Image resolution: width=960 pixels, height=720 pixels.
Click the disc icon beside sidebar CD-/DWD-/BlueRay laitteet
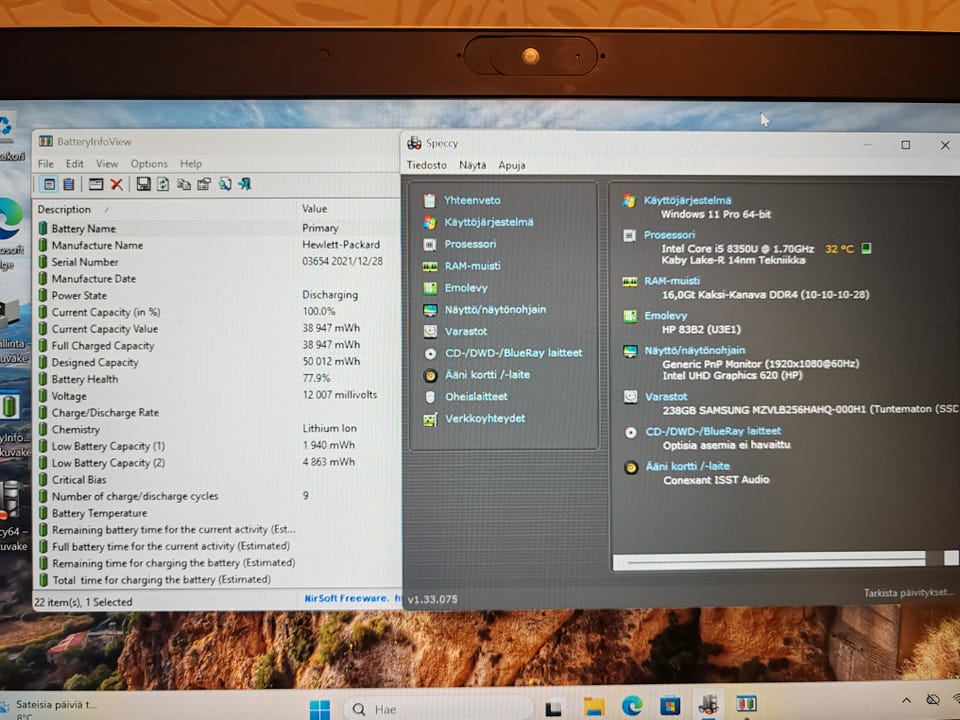click(430, 353)
